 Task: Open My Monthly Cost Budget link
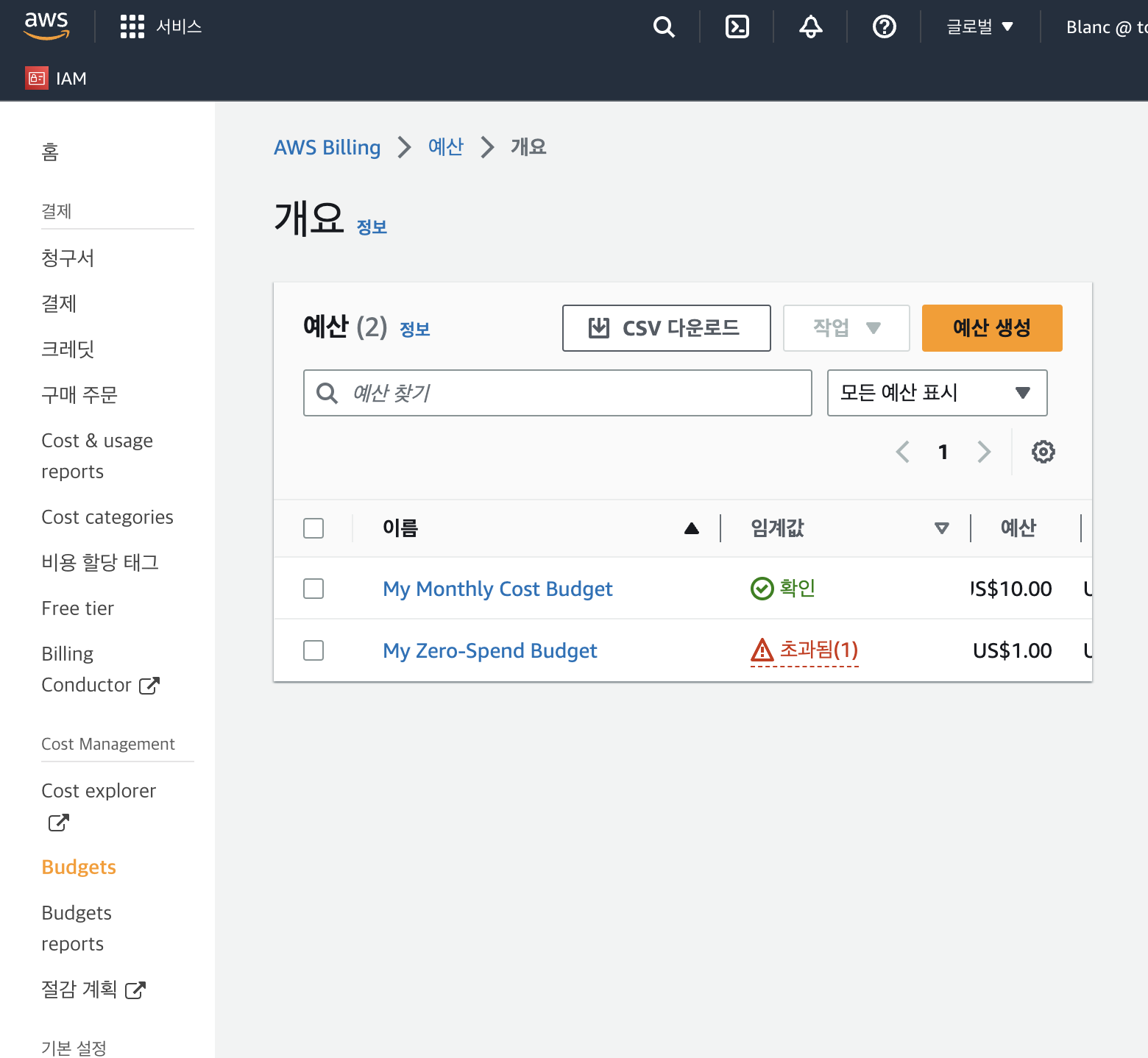pos(497,589)
